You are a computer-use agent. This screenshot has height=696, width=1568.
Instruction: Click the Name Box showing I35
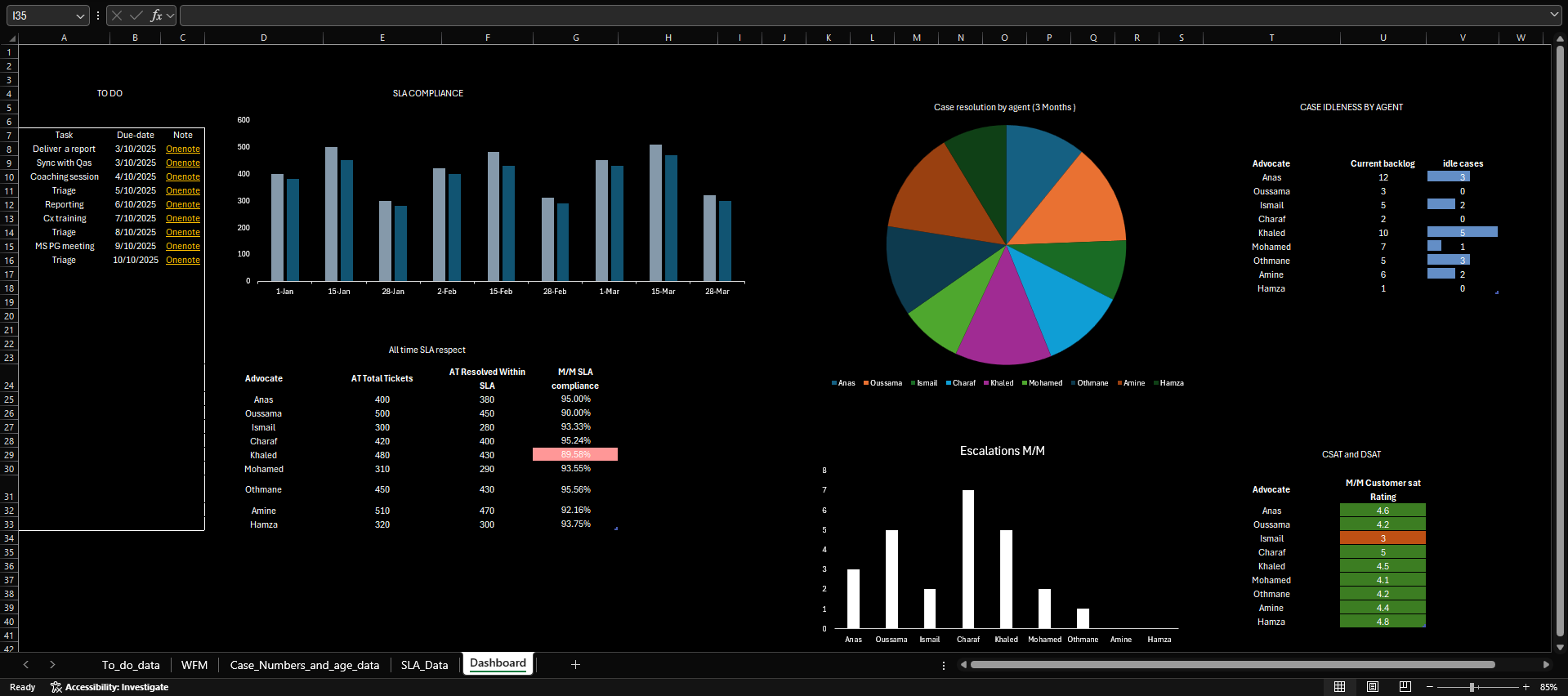click(41, 16)
